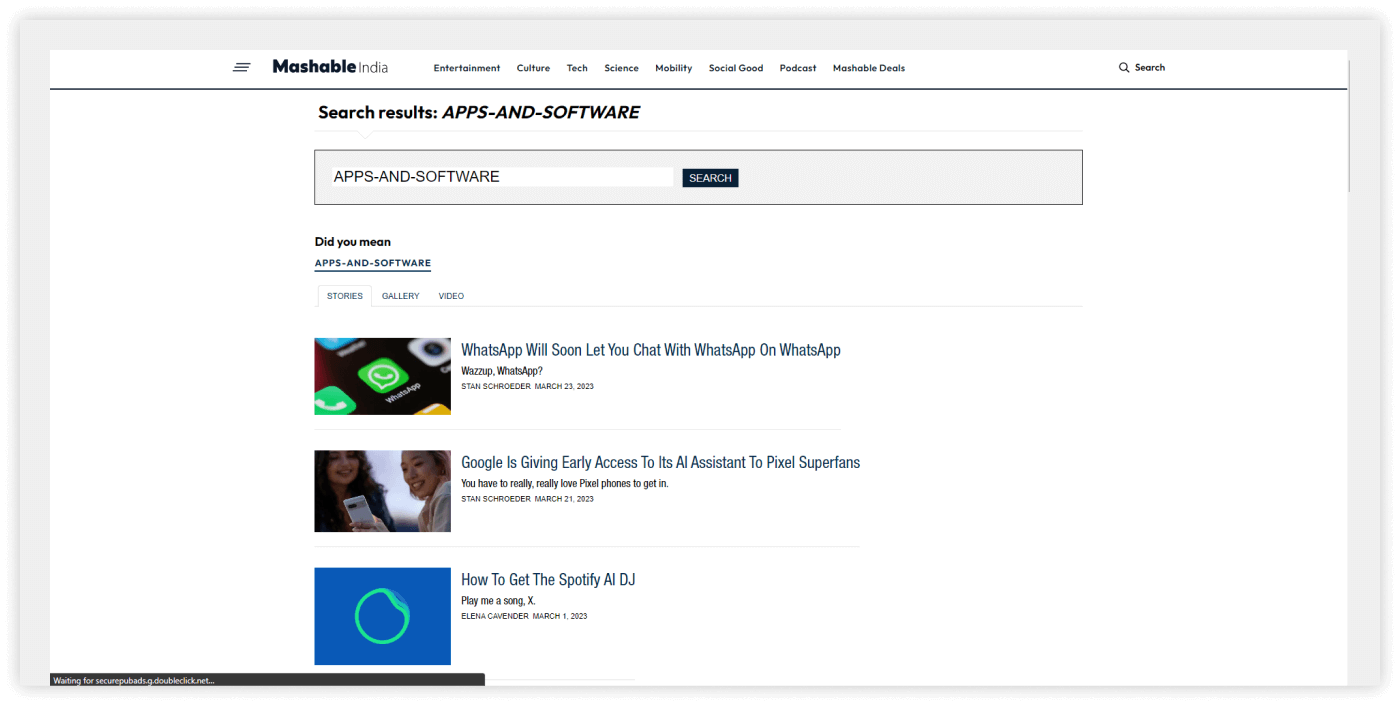This screenshot has width=1400, height=706.
Task: Open How To Get The Spotify AI DJ
Action: click(548, 580)
